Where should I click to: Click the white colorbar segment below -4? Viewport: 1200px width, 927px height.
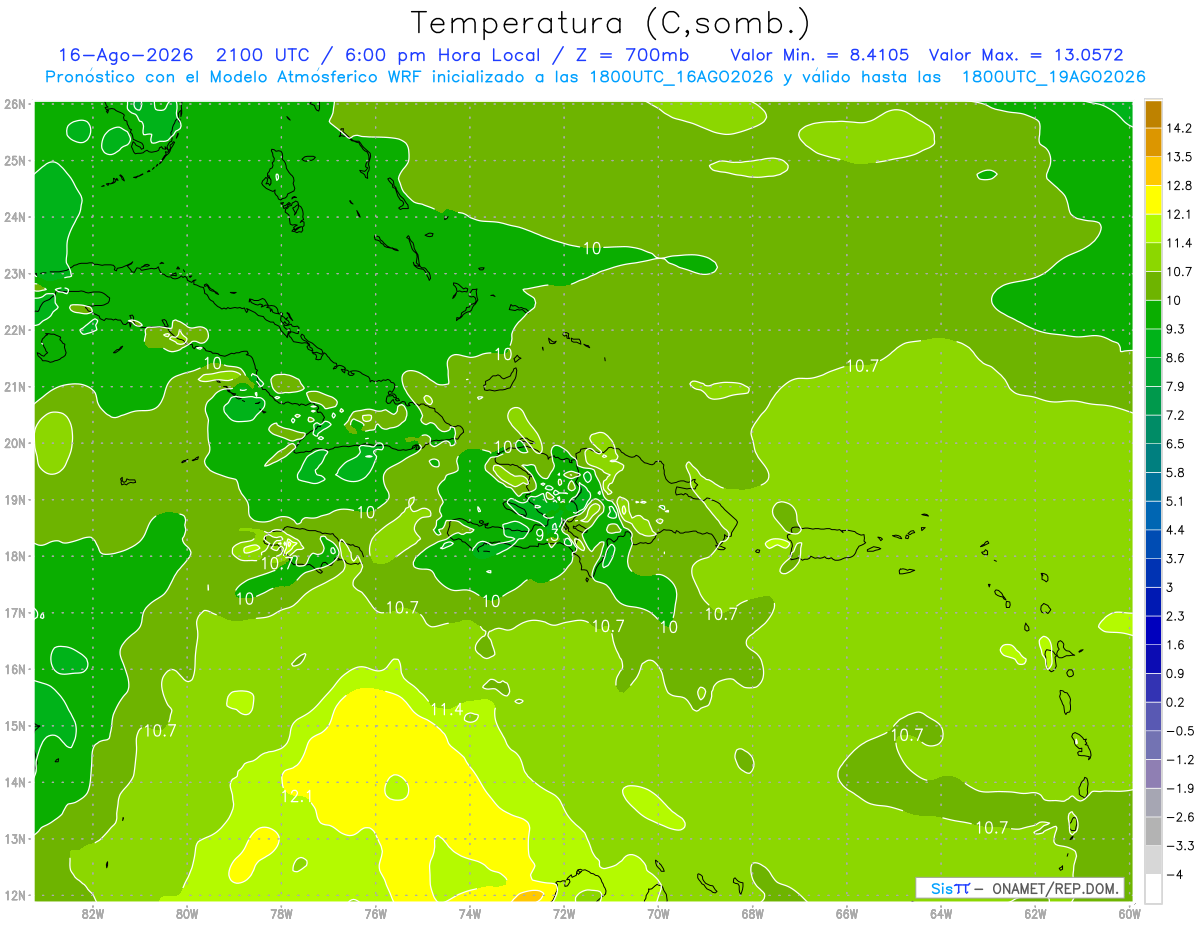coord(1153,888)
